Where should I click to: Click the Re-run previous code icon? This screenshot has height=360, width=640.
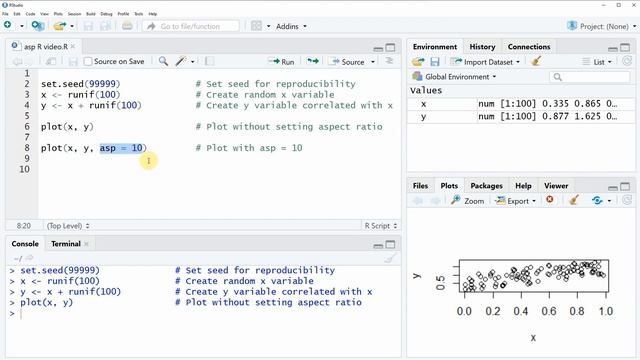313,61
